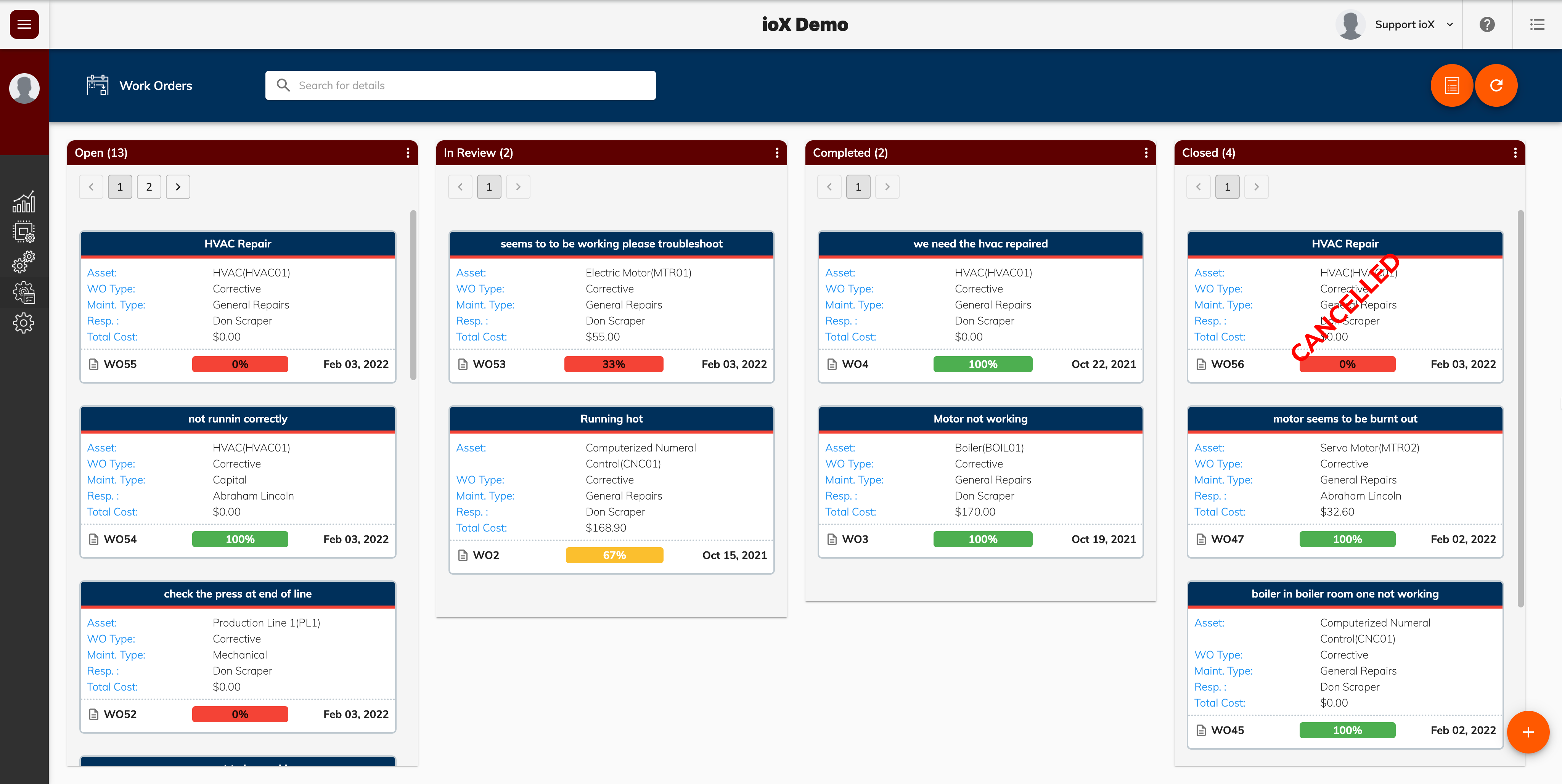The height and width of the screenshot is (784, 1562).
Task: Click the Closed column scrollbar
Action: (1520, 408)
